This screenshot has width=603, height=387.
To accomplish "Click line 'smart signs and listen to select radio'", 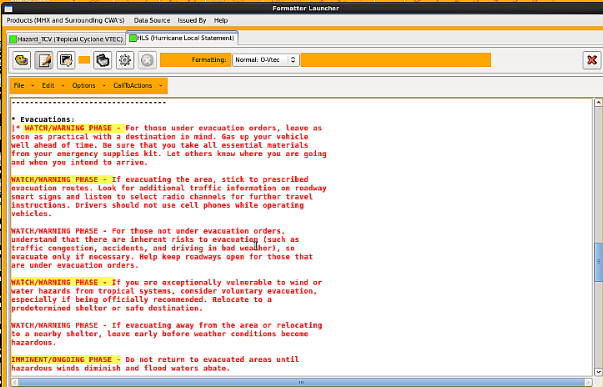I will click(162, 197).
